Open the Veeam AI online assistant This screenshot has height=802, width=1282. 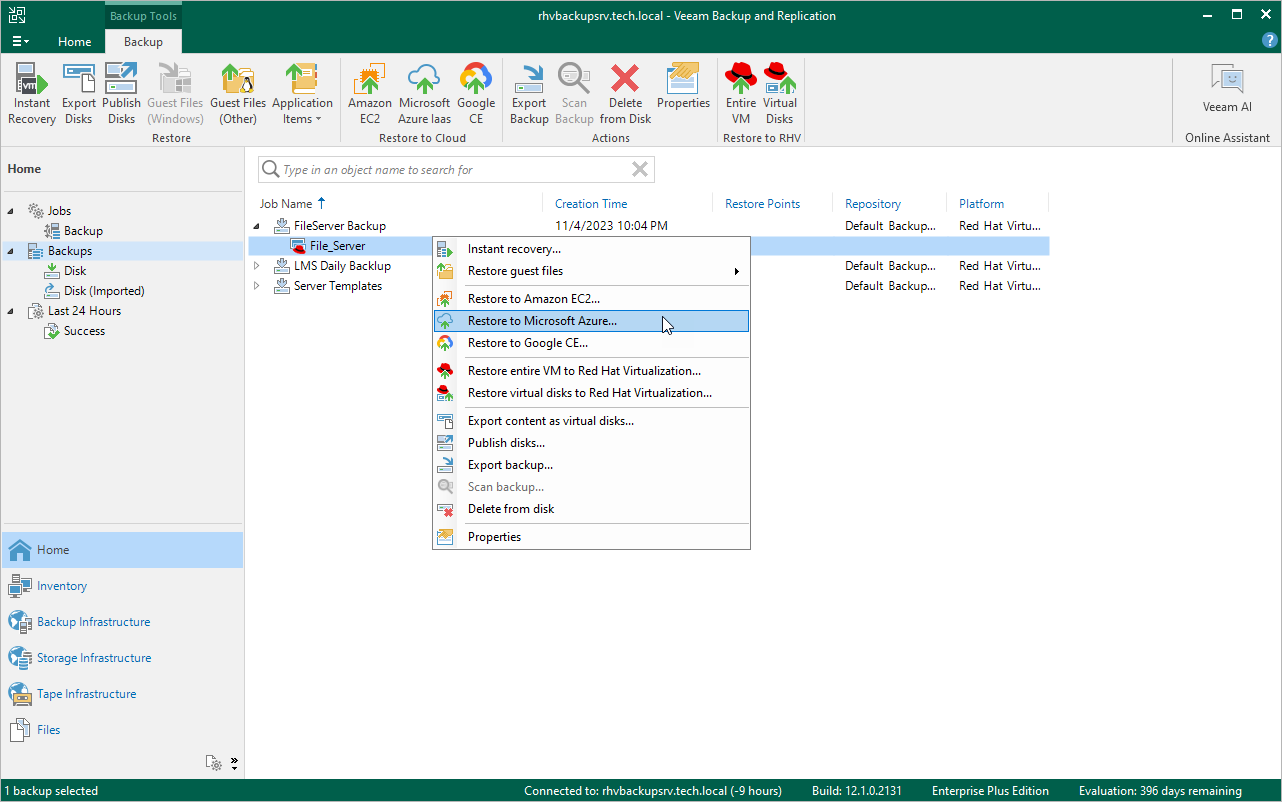click(1227, 88)
